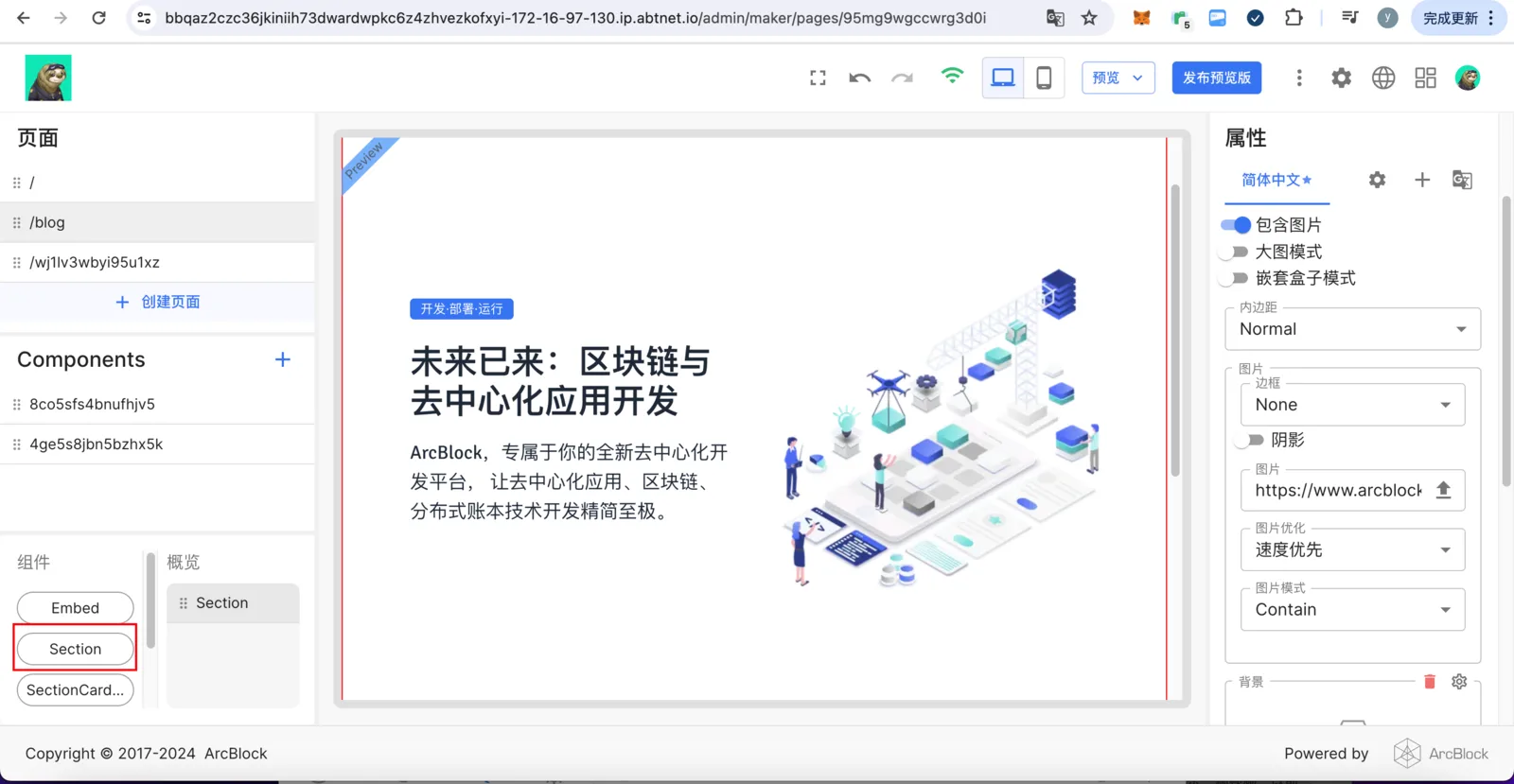
Task: Go back in browser history
Action: point(24,18)
